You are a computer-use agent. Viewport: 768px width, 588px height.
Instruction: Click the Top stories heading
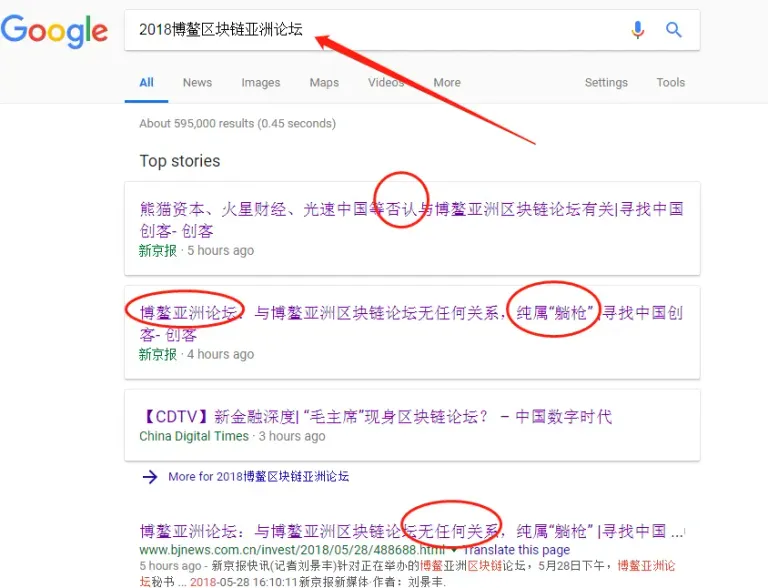tap(180, 161)
